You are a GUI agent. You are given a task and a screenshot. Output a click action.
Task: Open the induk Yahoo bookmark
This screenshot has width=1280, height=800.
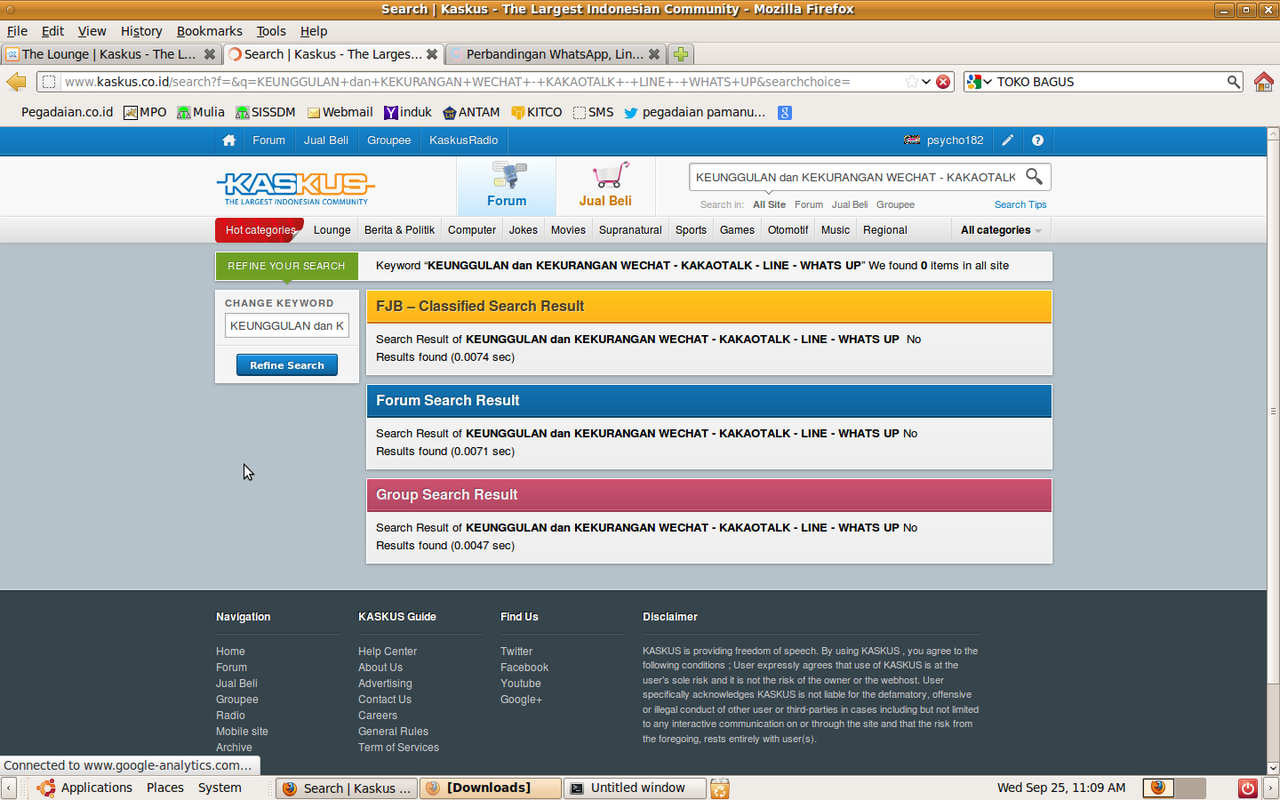[x=407, y=112]
